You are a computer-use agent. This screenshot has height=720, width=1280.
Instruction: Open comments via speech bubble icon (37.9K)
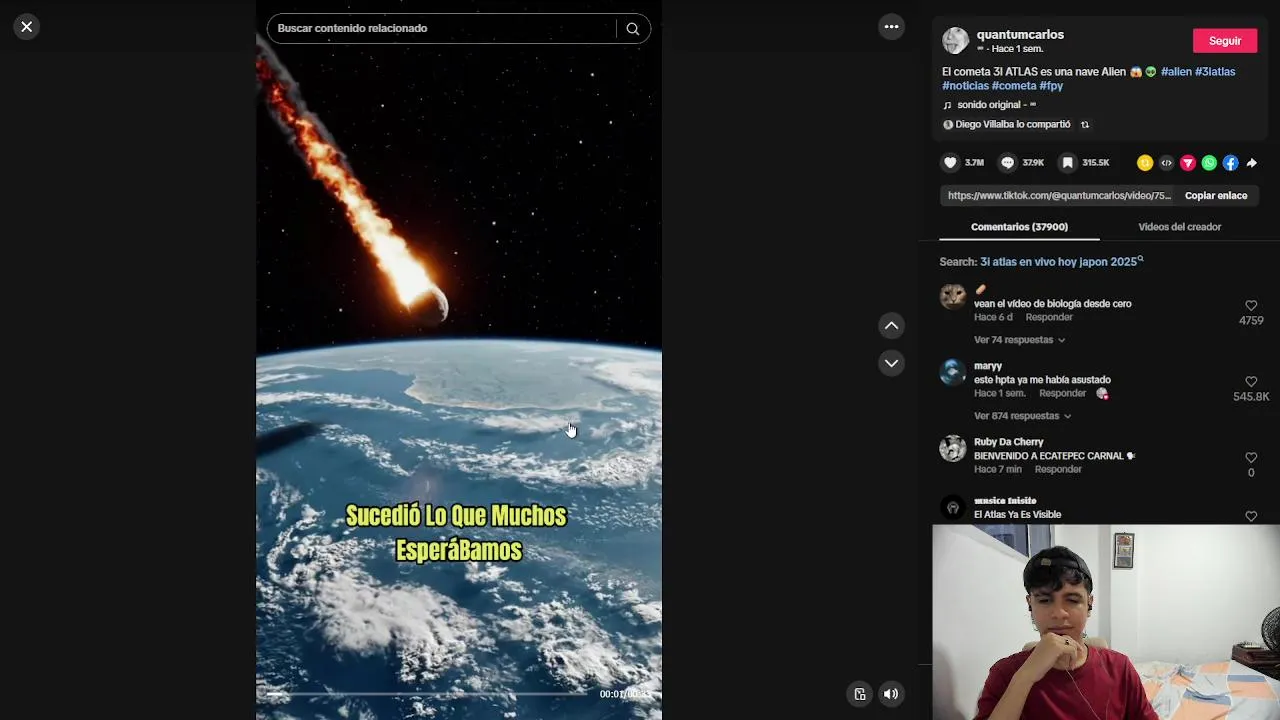click(x=1008, y=163)
